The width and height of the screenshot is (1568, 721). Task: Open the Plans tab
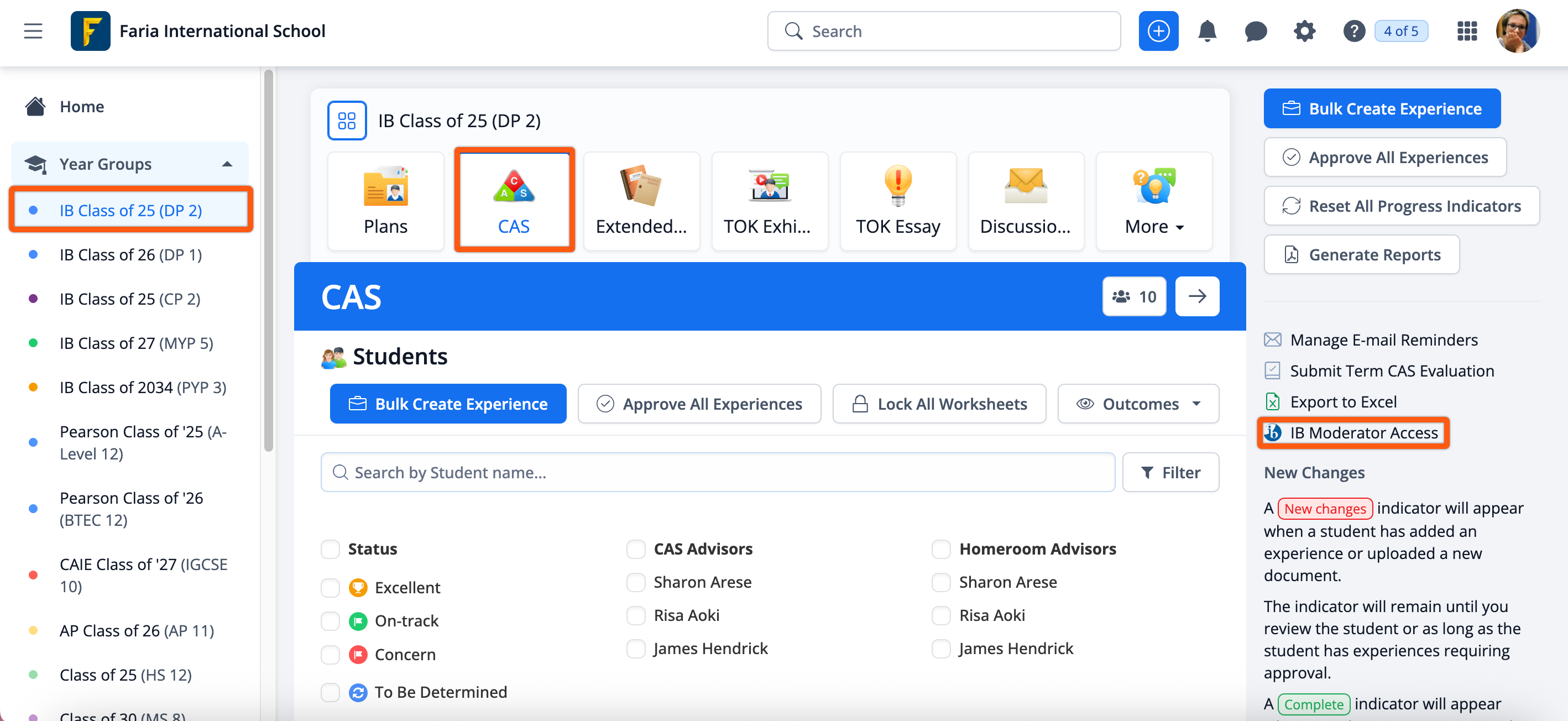385,201
